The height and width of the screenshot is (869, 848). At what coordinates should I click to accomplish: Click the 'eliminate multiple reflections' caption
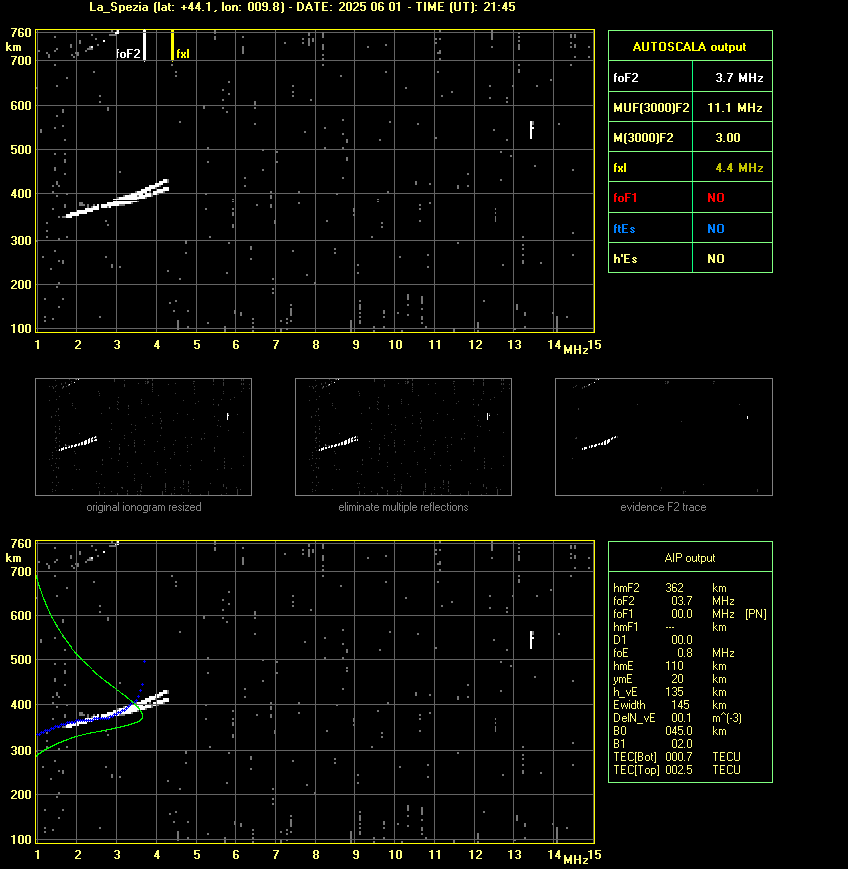point(403,507)
